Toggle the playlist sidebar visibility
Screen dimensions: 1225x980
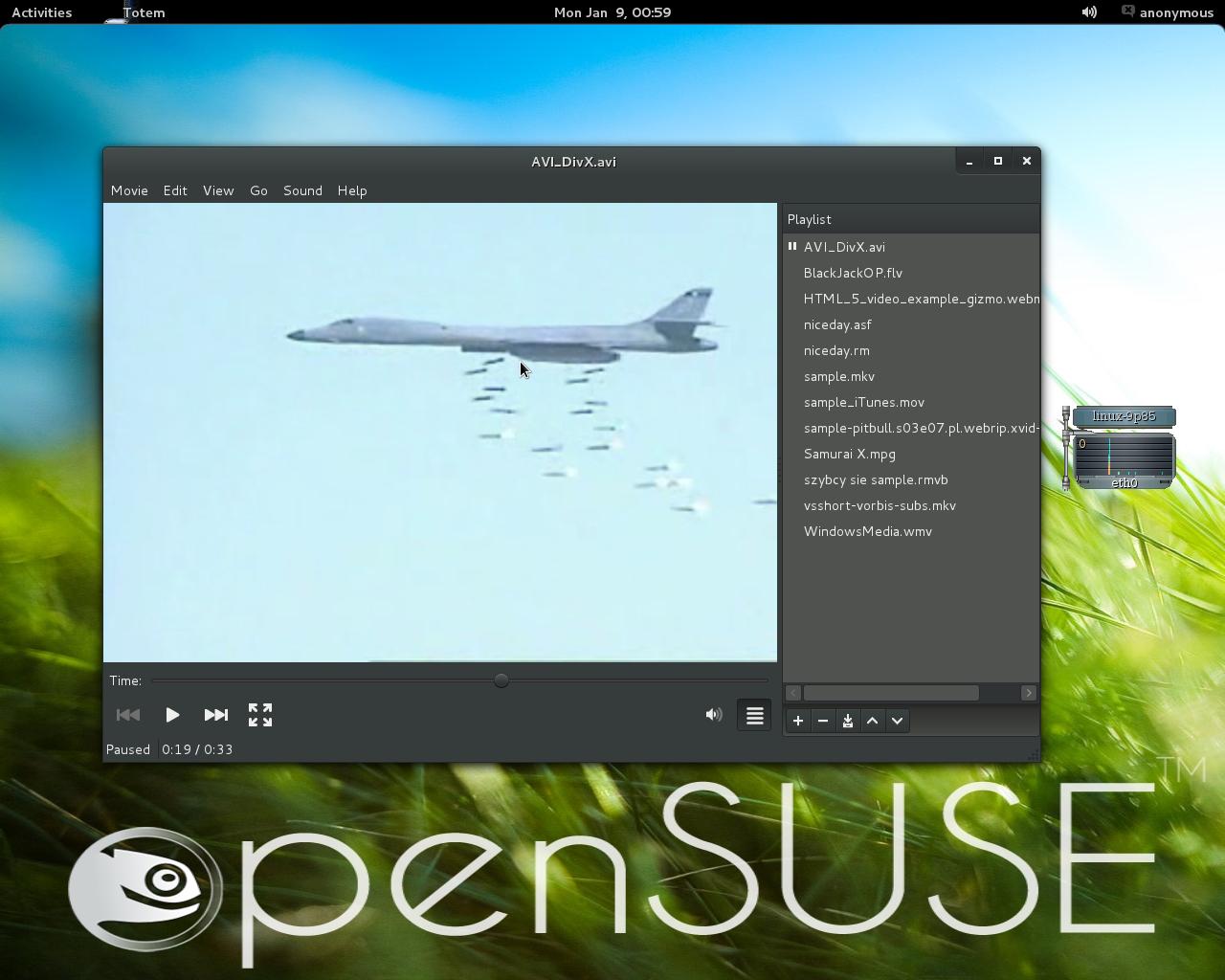pyautogui.click(x=754, y=715)
